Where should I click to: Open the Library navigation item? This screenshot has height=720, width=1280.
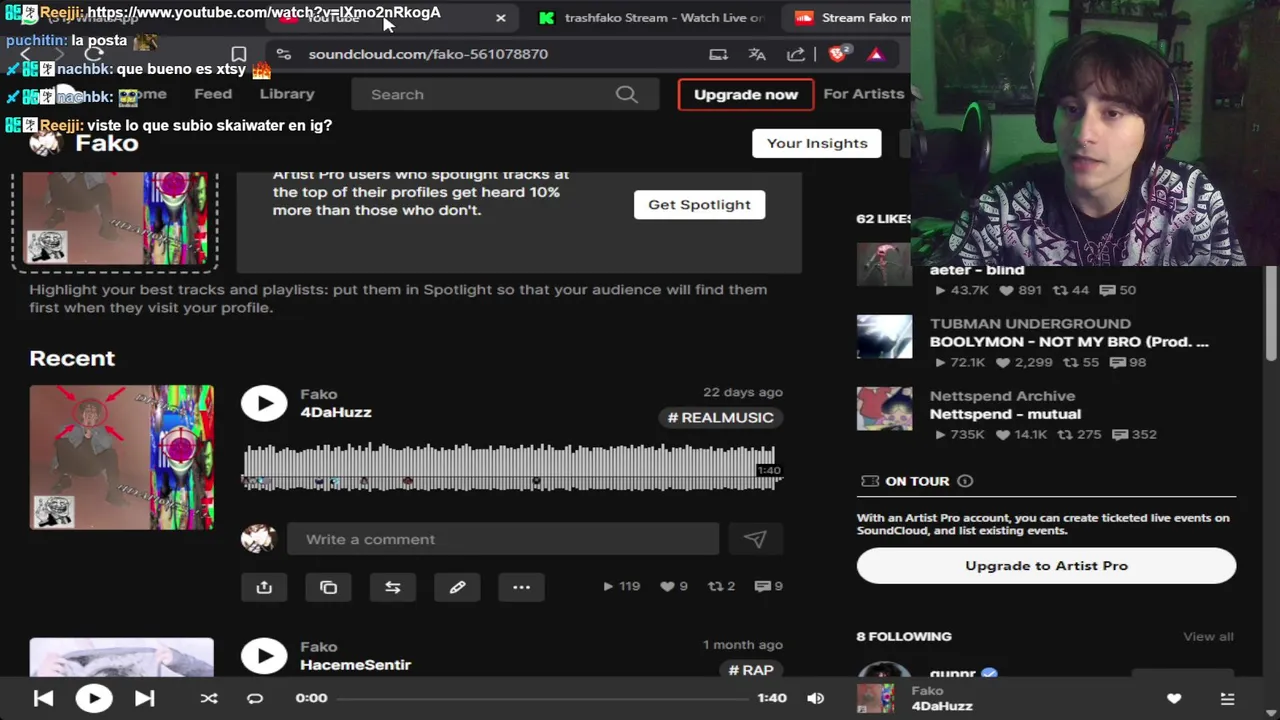pyautogui.click(x=287, y=94)
